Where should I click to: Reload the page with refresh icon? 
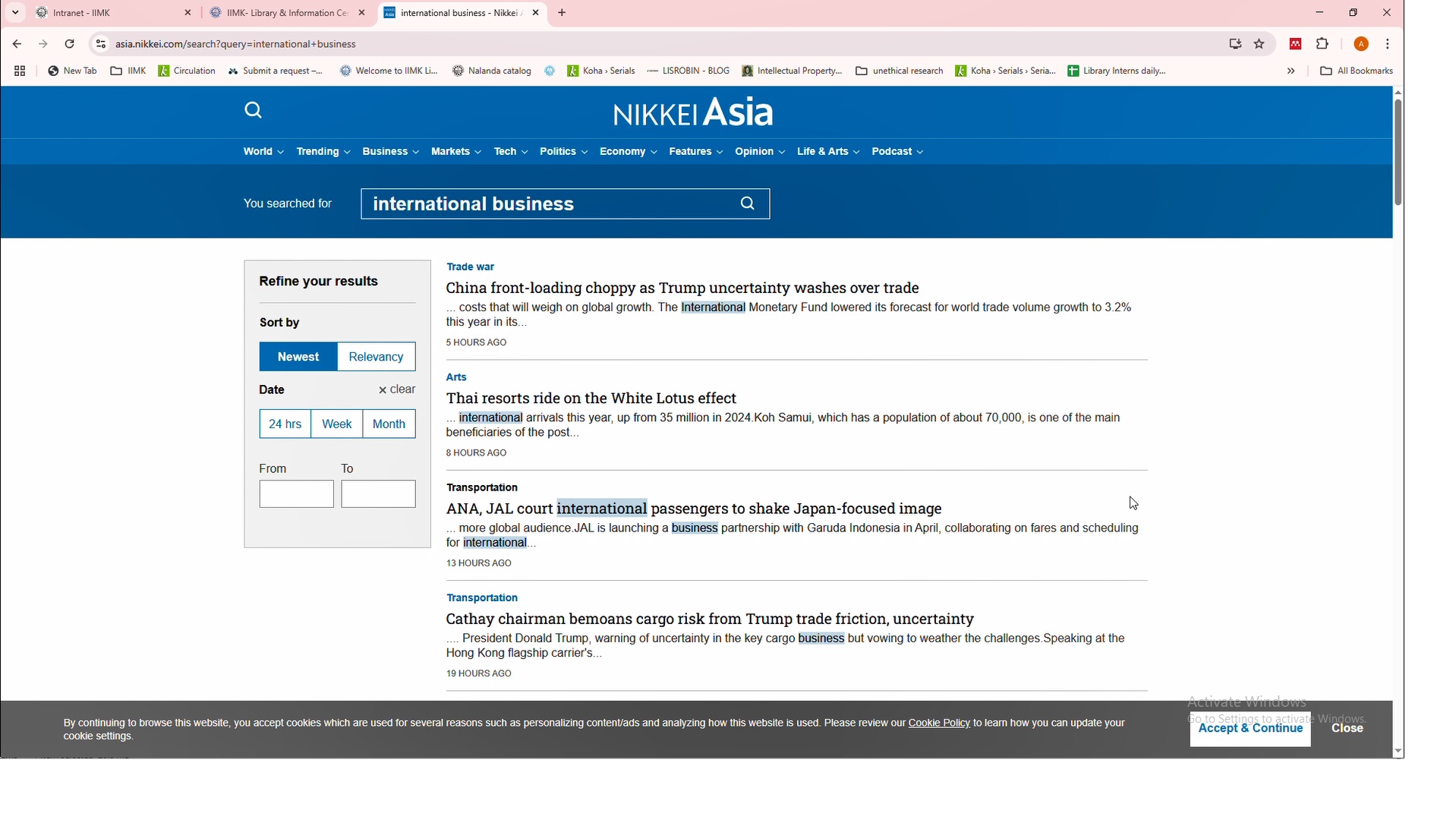70,44
